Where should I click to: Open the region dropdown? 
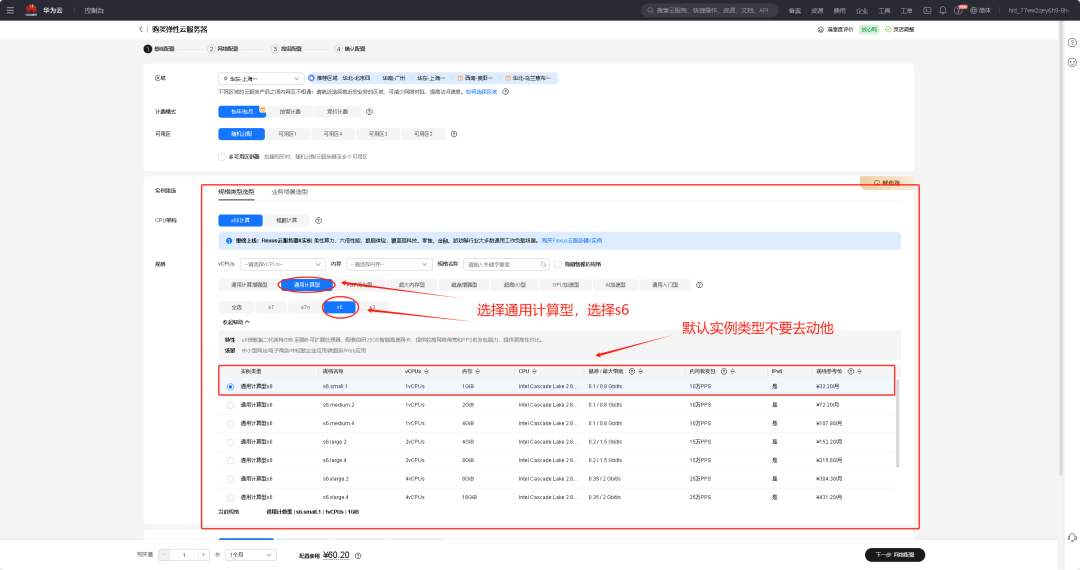point(261,78)
